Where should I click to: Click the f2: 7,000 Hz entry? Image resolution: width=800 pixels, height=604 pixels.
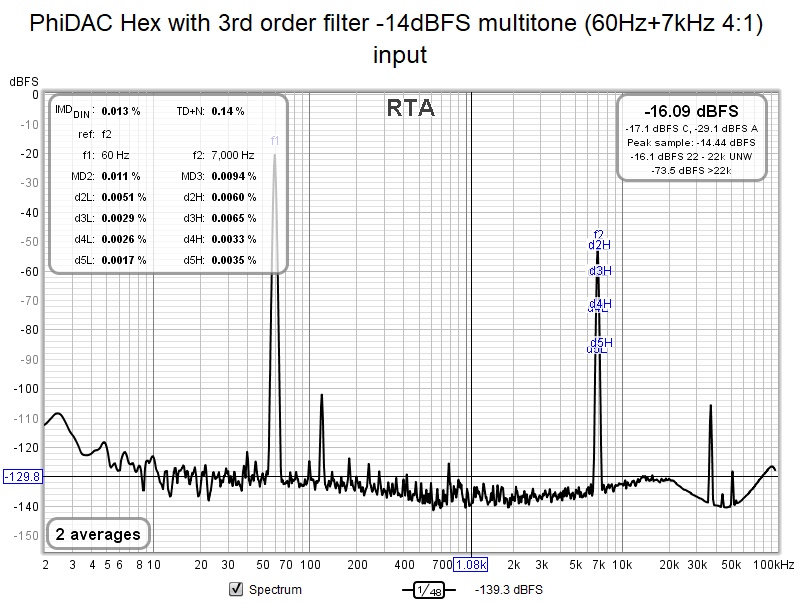[x=223, y=155]
